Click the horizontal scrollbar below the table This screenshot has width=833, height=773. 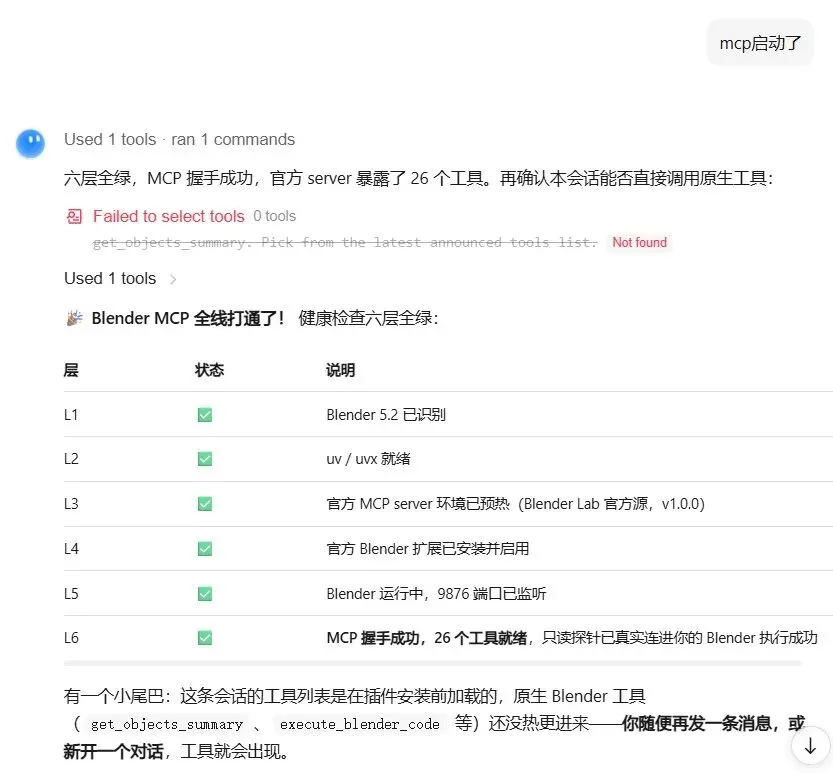[432, 664]
